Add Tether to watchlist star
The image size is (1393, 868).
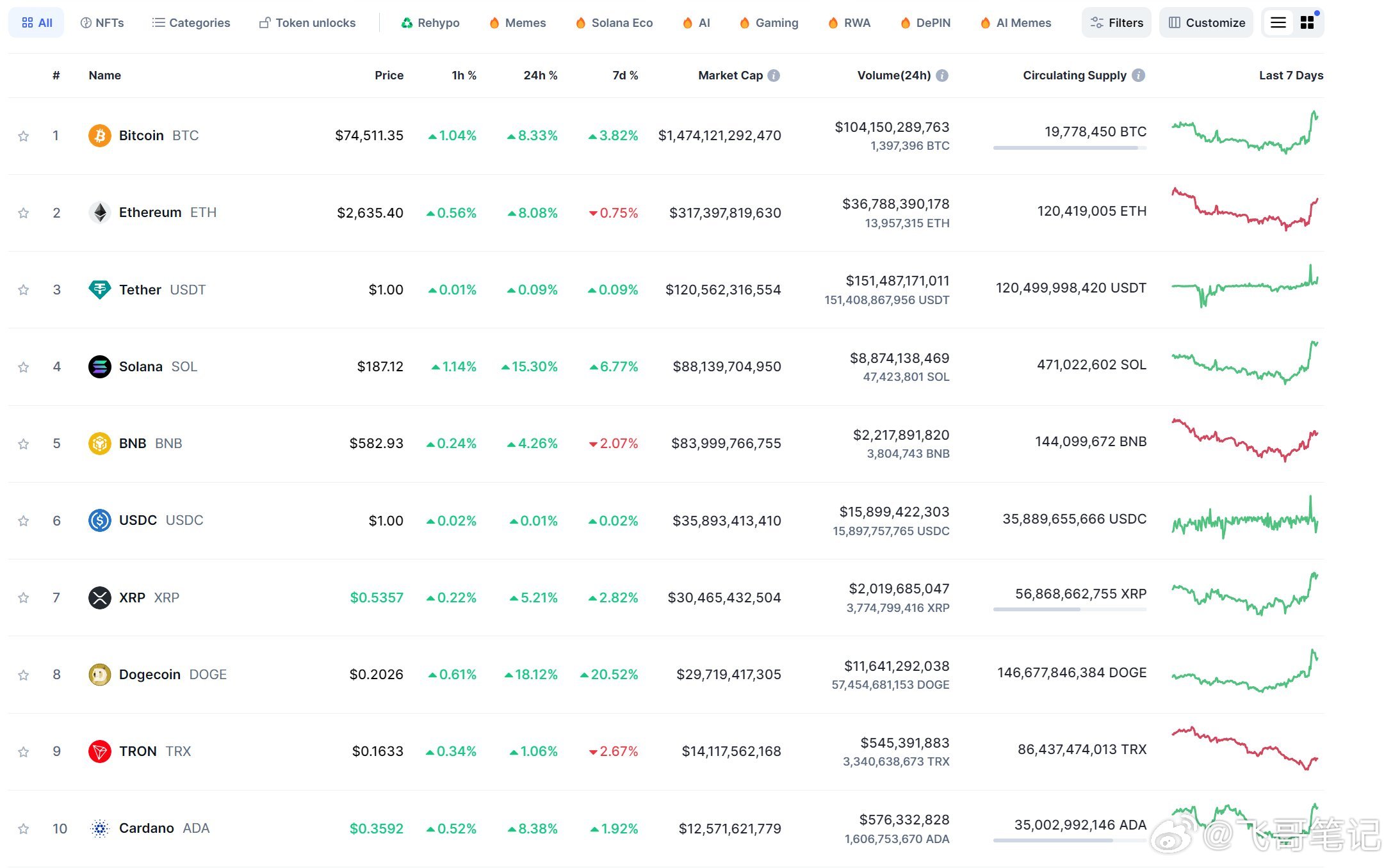pyautogui.click(x=24, y=289)
